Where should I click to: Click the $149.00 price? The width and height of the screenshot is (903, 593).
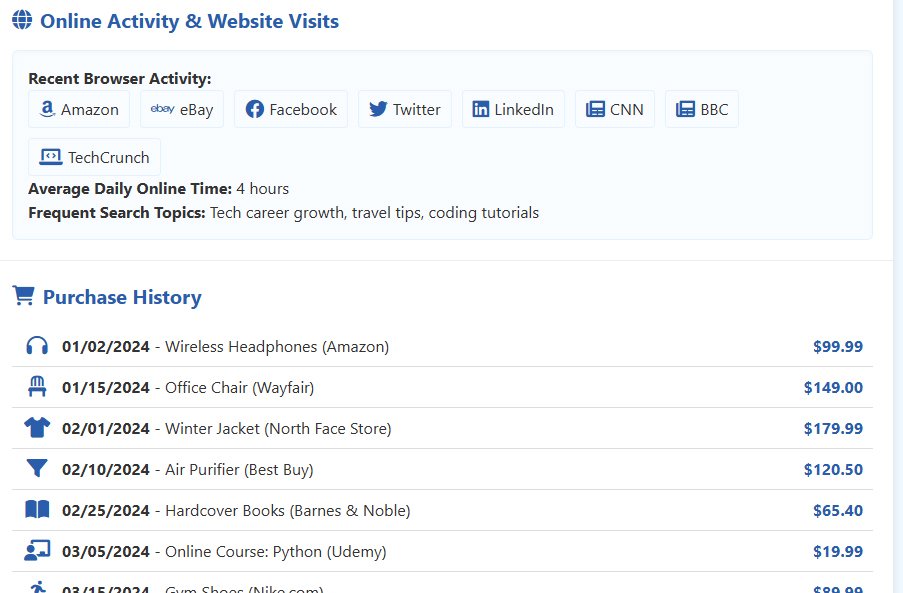833,387
